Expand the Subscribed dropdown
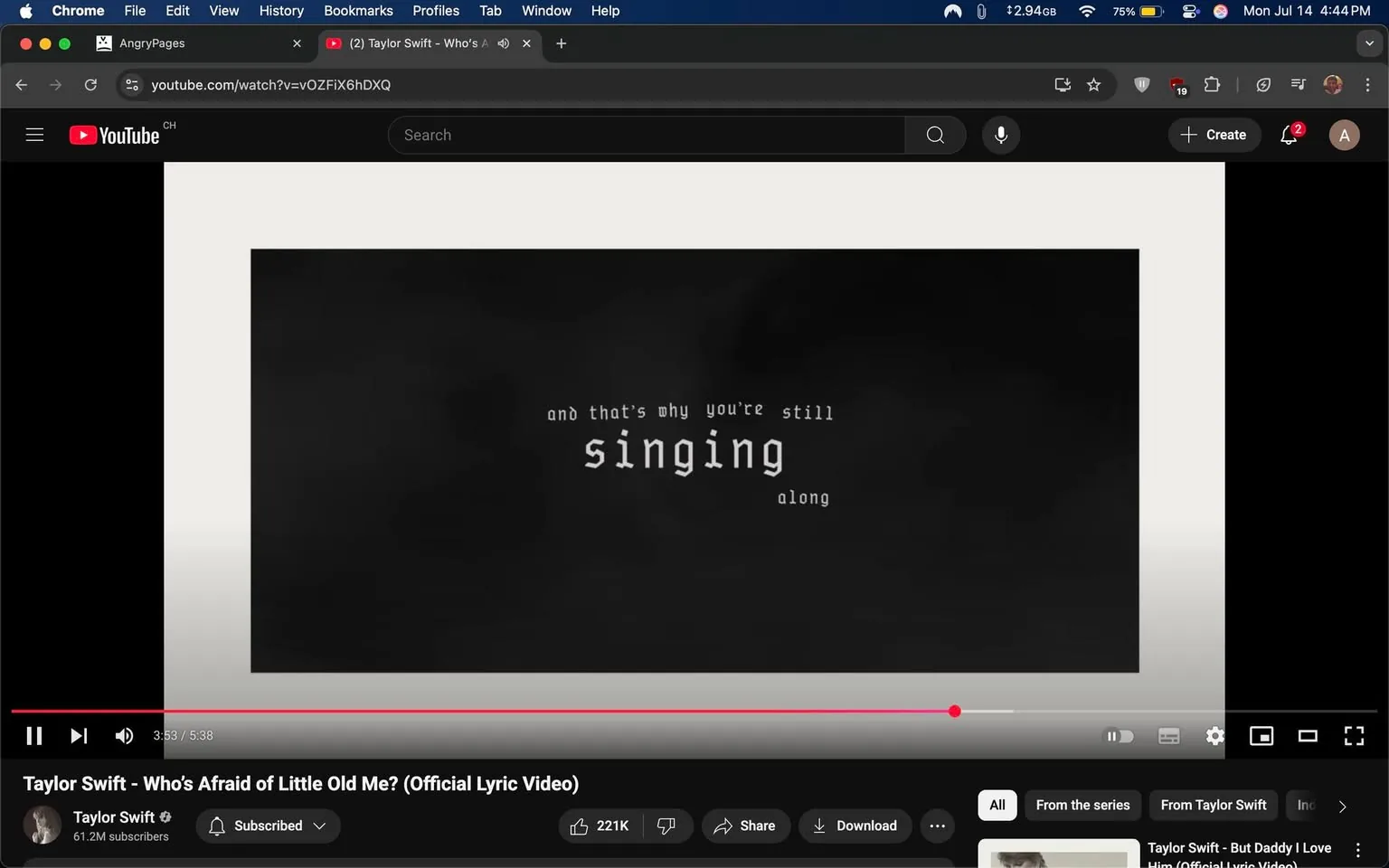Image resolution: width=1389 pixels, height=868 pixels. click(319, 826)
